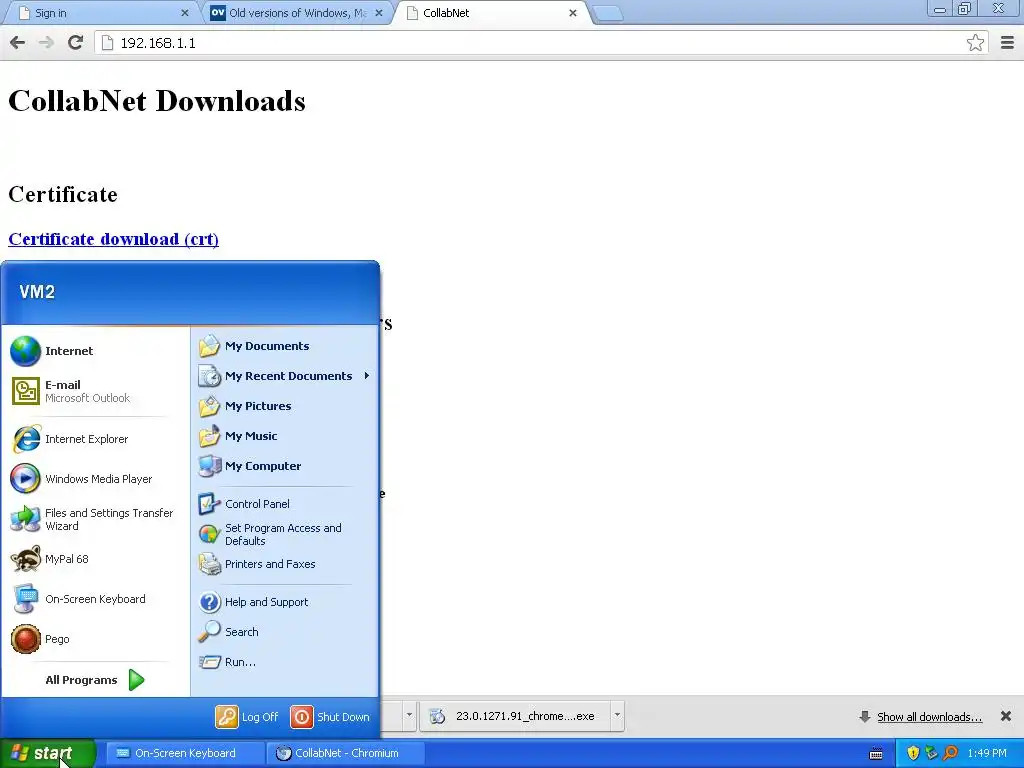Click Certificate download (crt) link
The height and width of the screenshot is (768, 1024).
(114, 239)
